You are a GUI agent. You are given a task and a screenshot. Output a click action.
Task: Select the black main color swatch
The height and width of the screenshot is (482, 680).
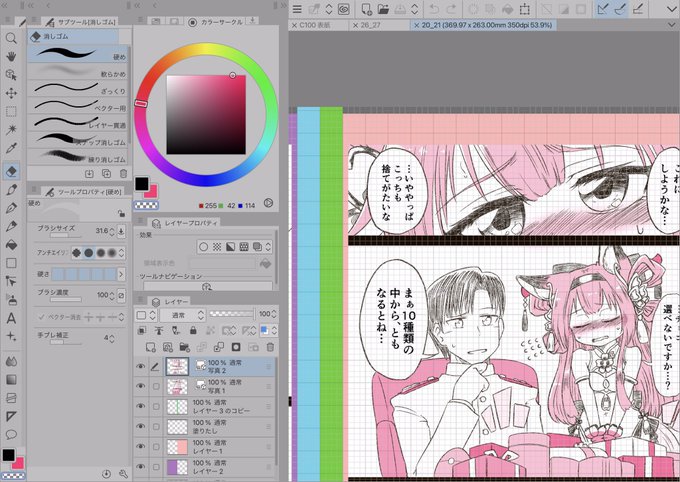pyautogui.click(x=141, y=184)
